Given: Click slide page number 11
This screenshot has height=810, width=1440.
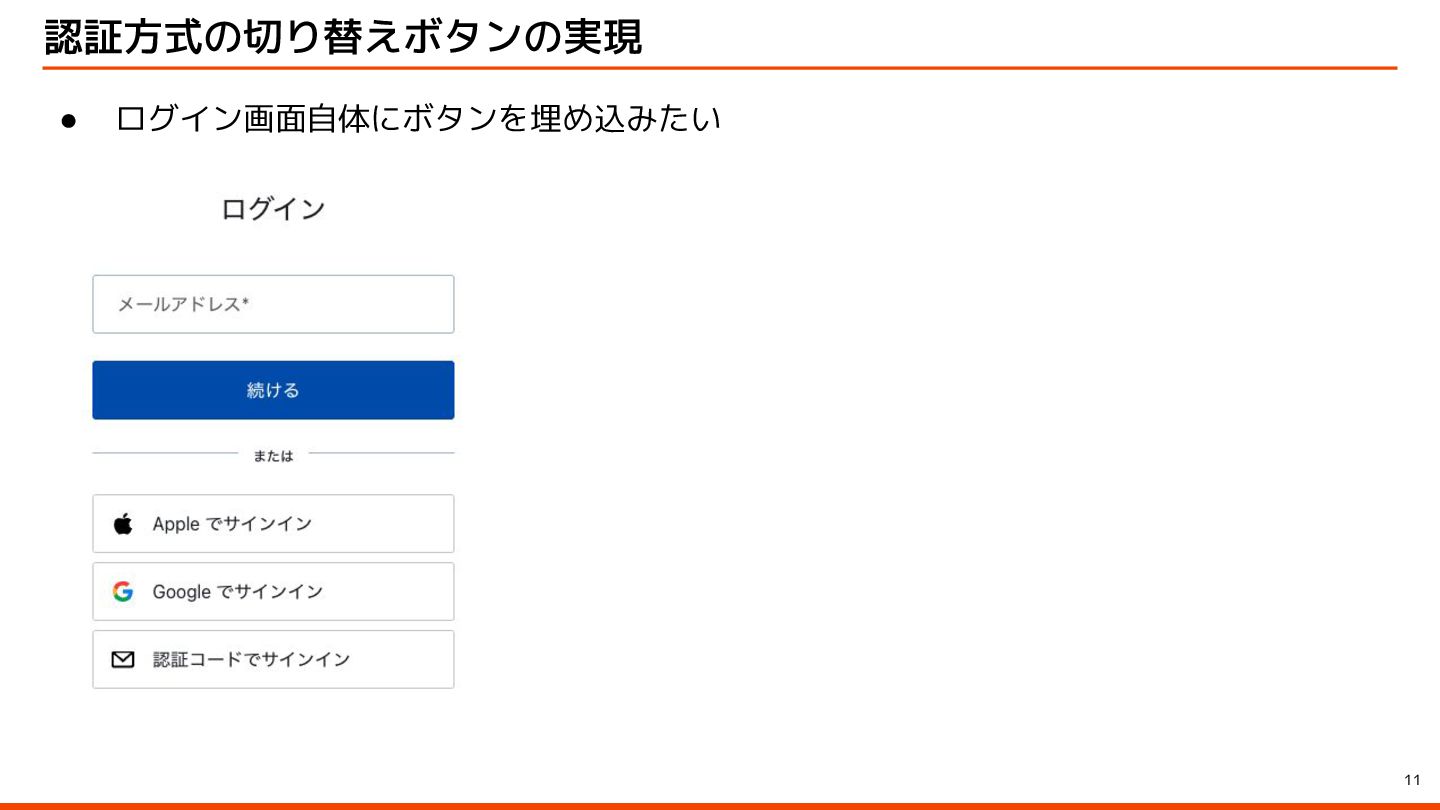Looking at the screenshot, I should [x=1412, y=780].
